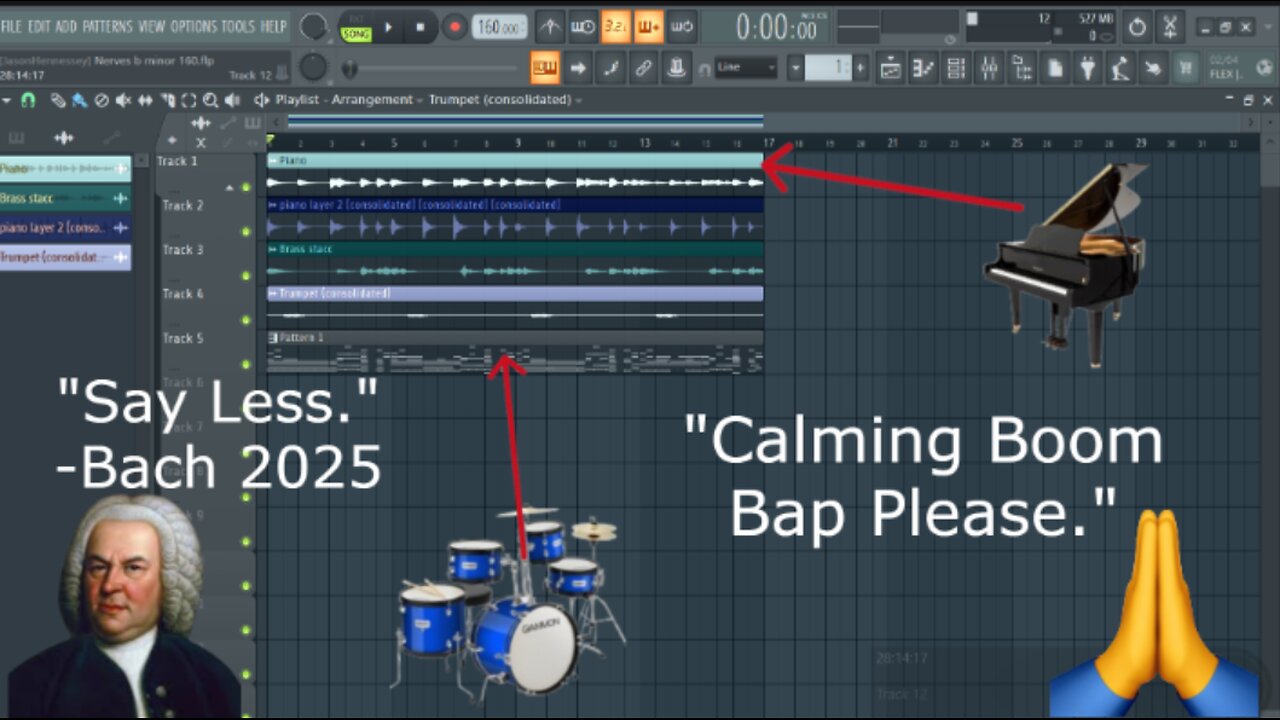Select the playlist Playback speaker tool

click(x=233, y=100)
